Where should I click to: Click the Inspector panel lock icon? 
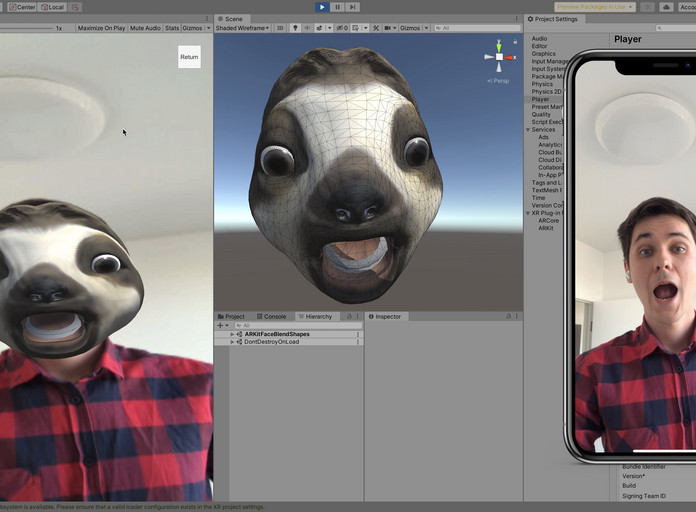pos(507,316)
